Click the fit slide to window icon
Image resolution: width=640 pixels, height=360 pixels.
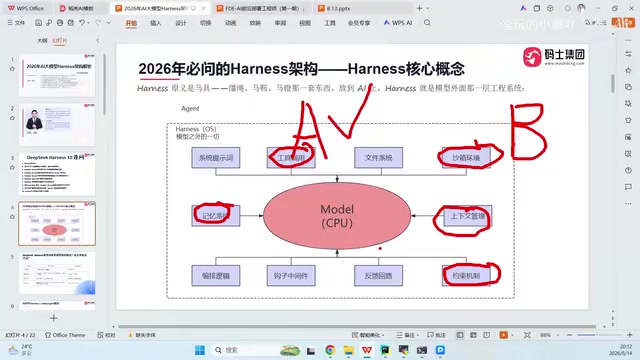tap(527, 335)
